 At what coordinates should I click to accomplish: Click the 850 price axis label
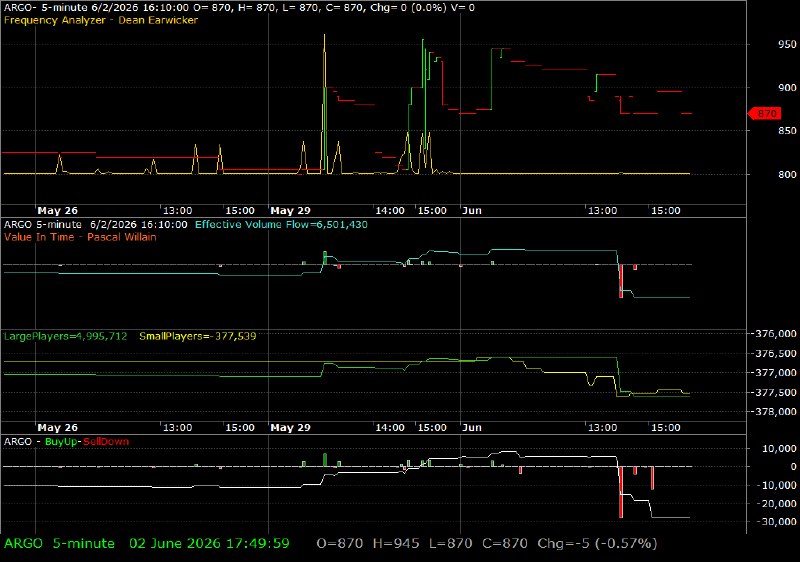click(787, 131)
